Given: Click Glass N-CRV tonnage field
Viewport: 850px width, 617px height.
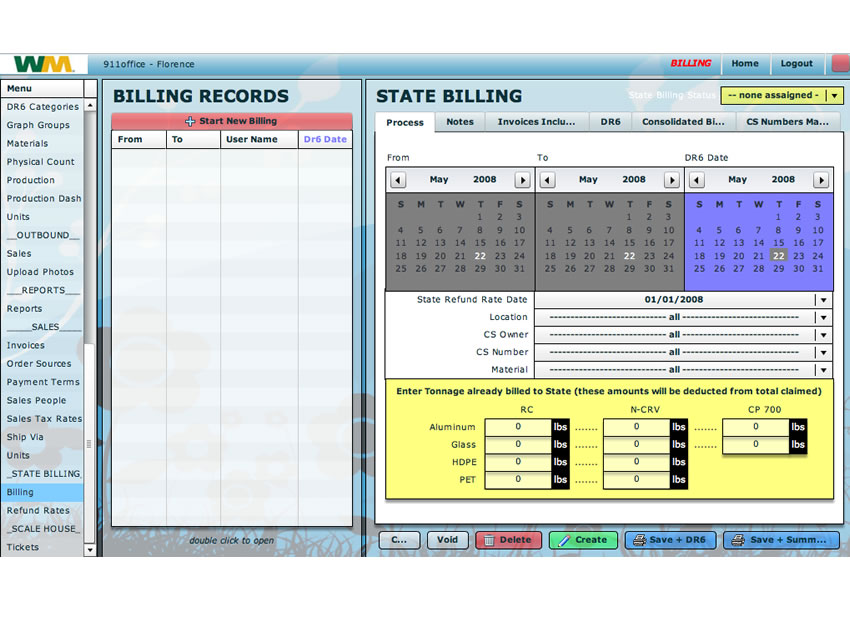Looking at the screenshot, I should point(636,445).
